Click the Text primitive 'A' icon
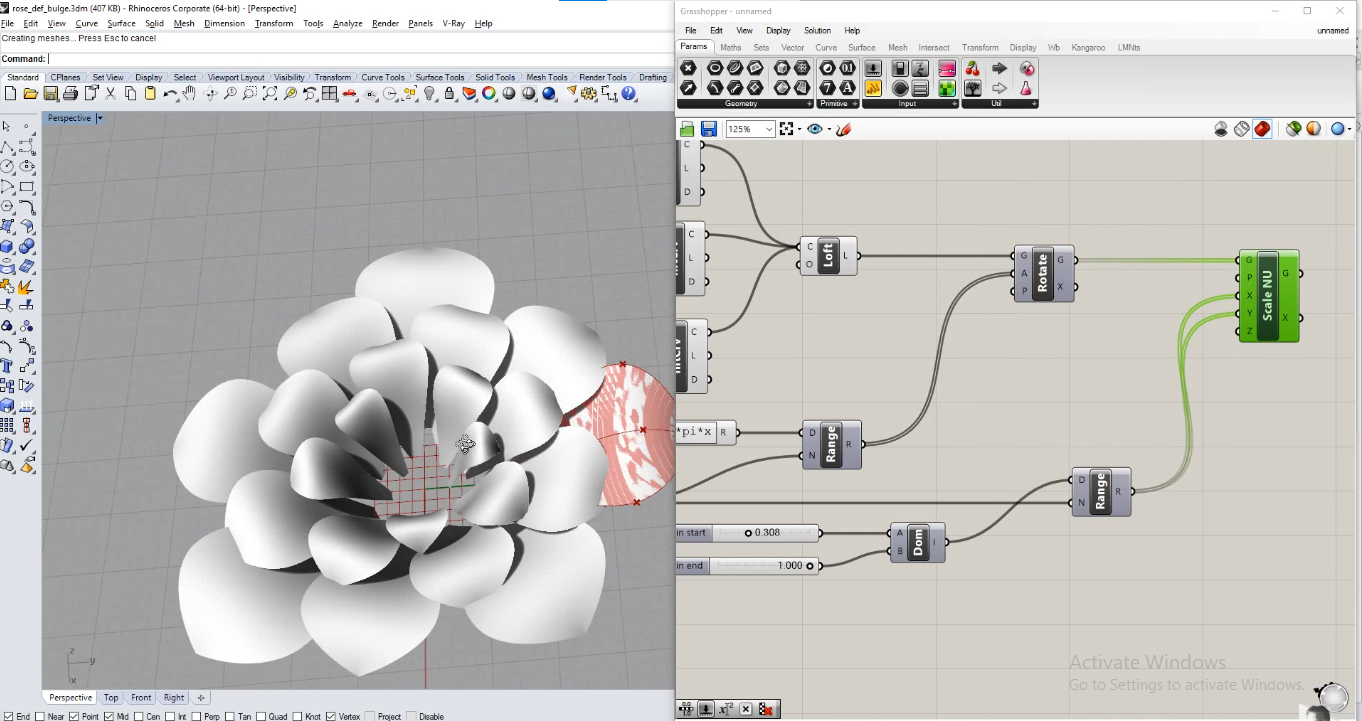Image resolution: width=1362 pixels, height=721 pixels. click(x=848, y=88)
